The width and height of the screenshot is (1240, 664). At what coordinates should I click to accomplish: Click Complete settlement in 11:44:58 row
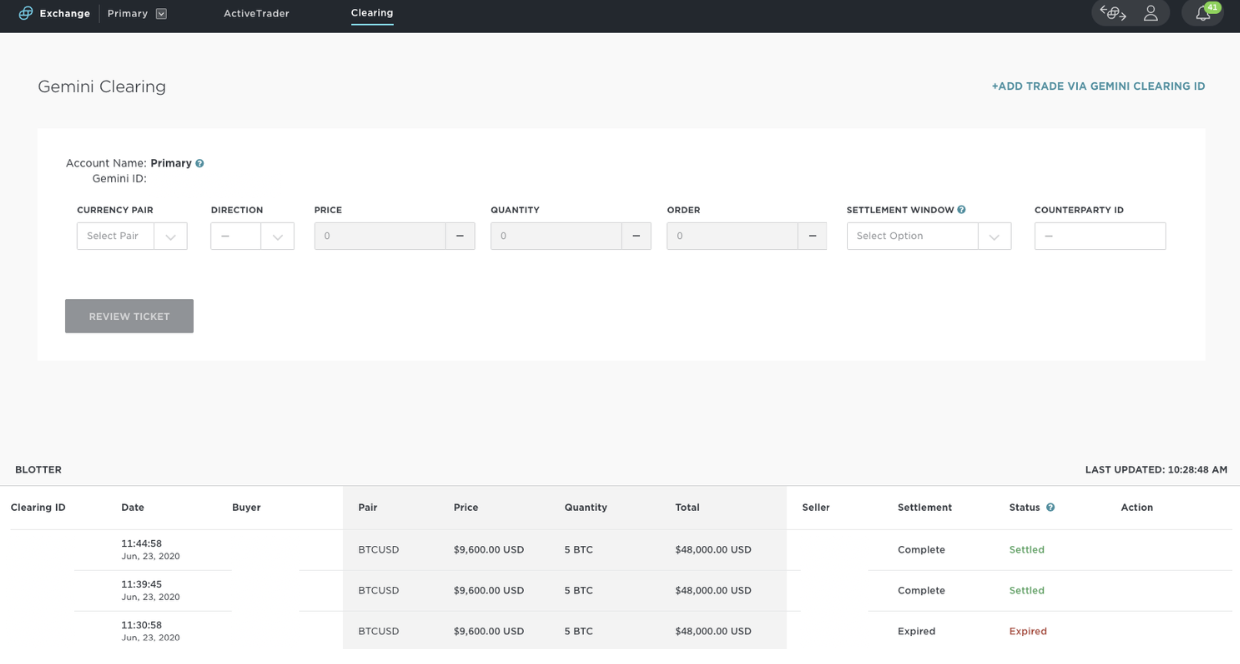click(921, 549)
